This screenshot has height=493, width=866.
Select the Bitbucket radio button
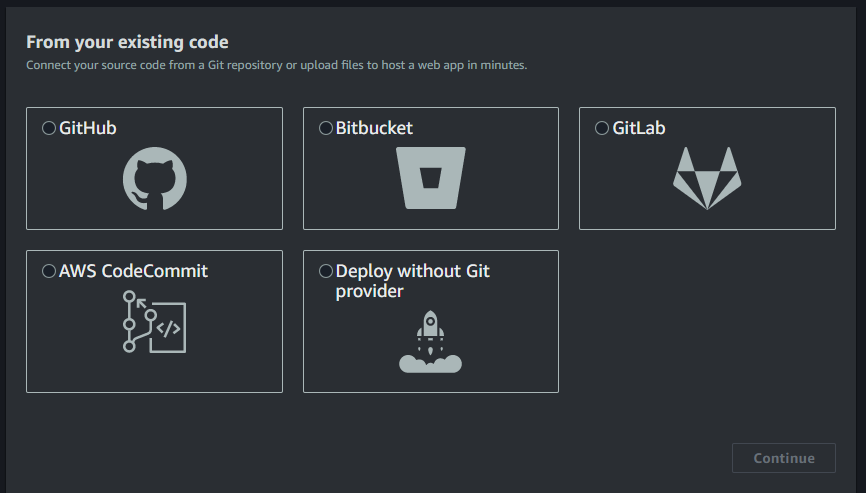click(x=326, y=128)
